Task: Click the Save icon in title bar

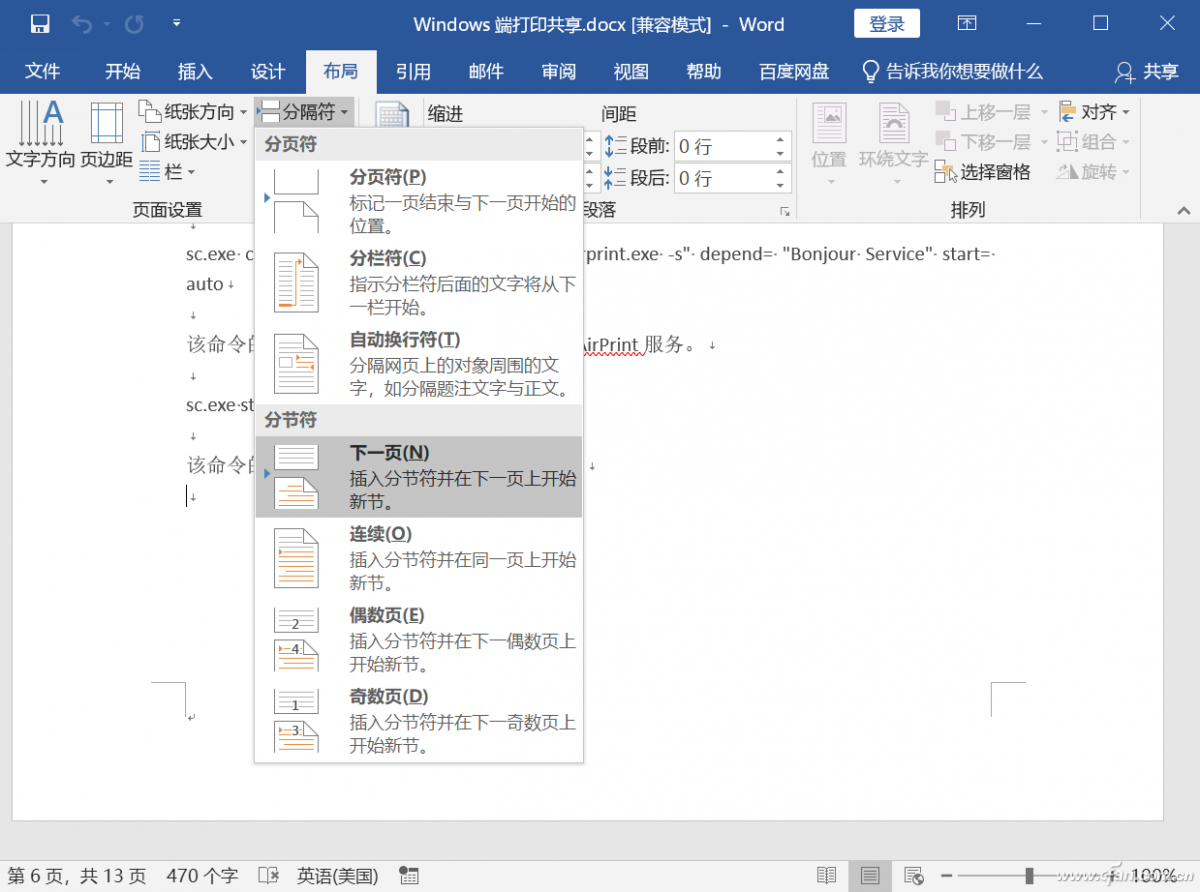Action: pos(40,24)
